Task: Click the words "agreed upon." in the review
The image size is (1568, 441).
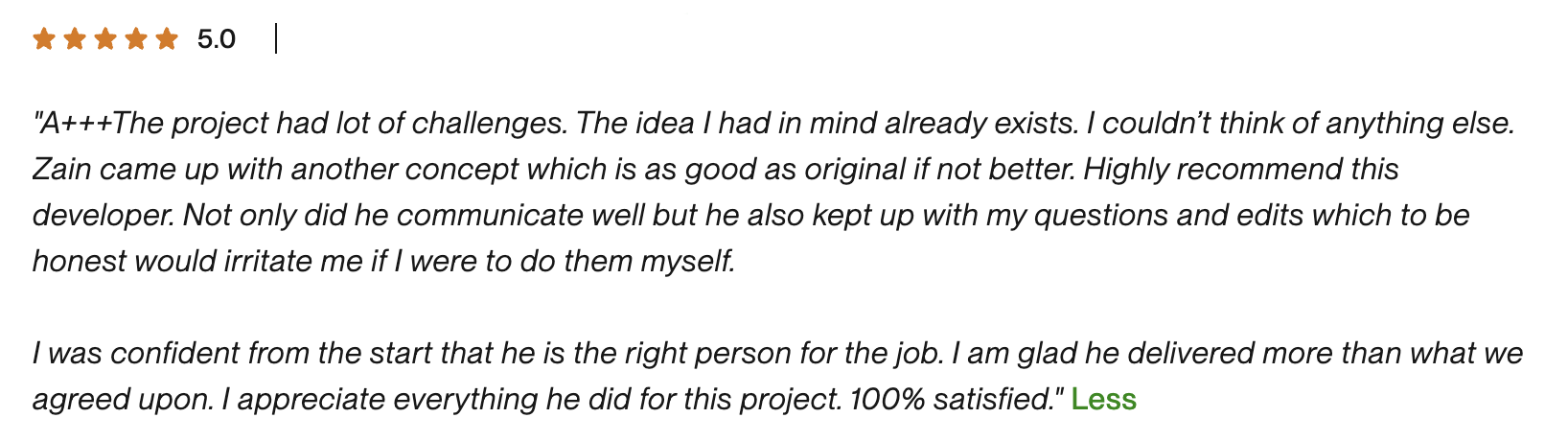Action: (123, 399)
